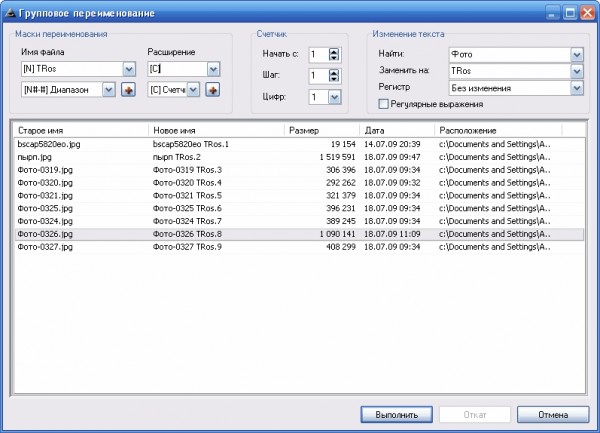
Task: Enable the Регулярные выражения checkbox
Action: [383, 104]
